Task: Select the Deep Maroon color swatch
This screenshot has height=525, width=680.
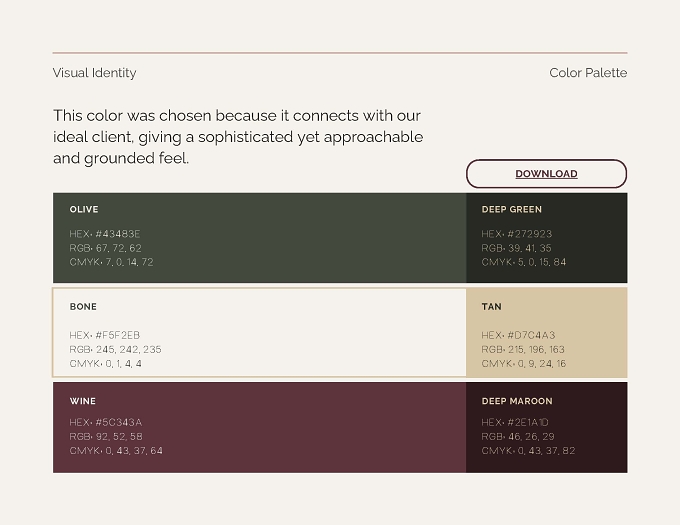Action: 546,427
